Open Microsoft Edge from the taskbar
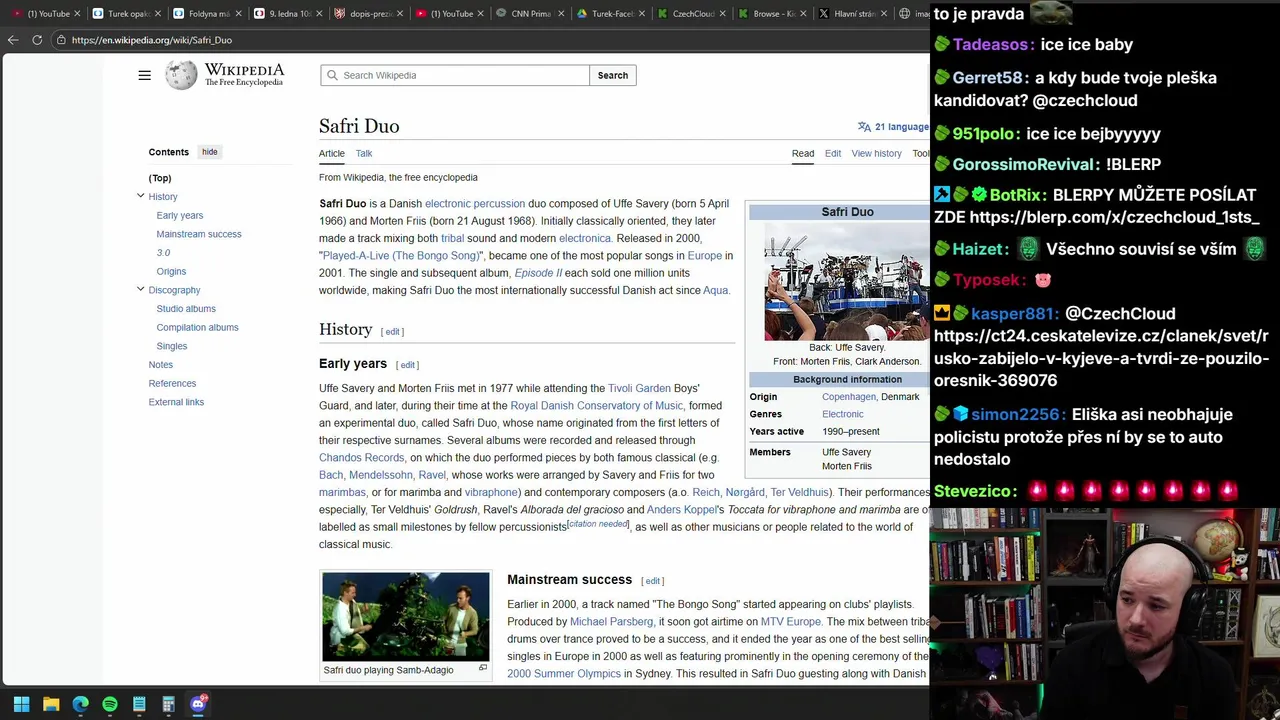 point(80,704)
